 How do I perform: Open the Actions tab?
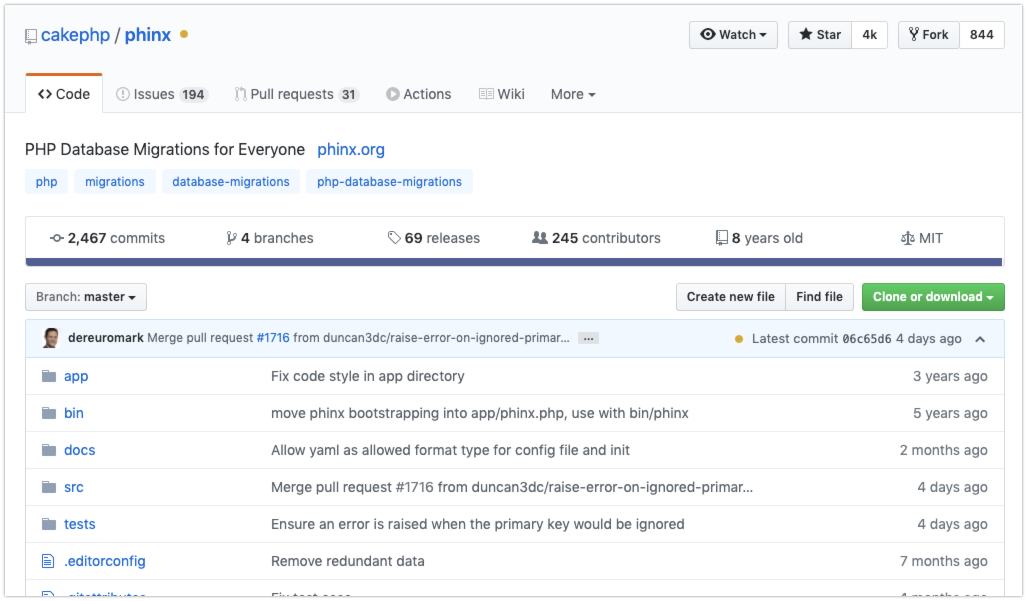coord(419,94)
